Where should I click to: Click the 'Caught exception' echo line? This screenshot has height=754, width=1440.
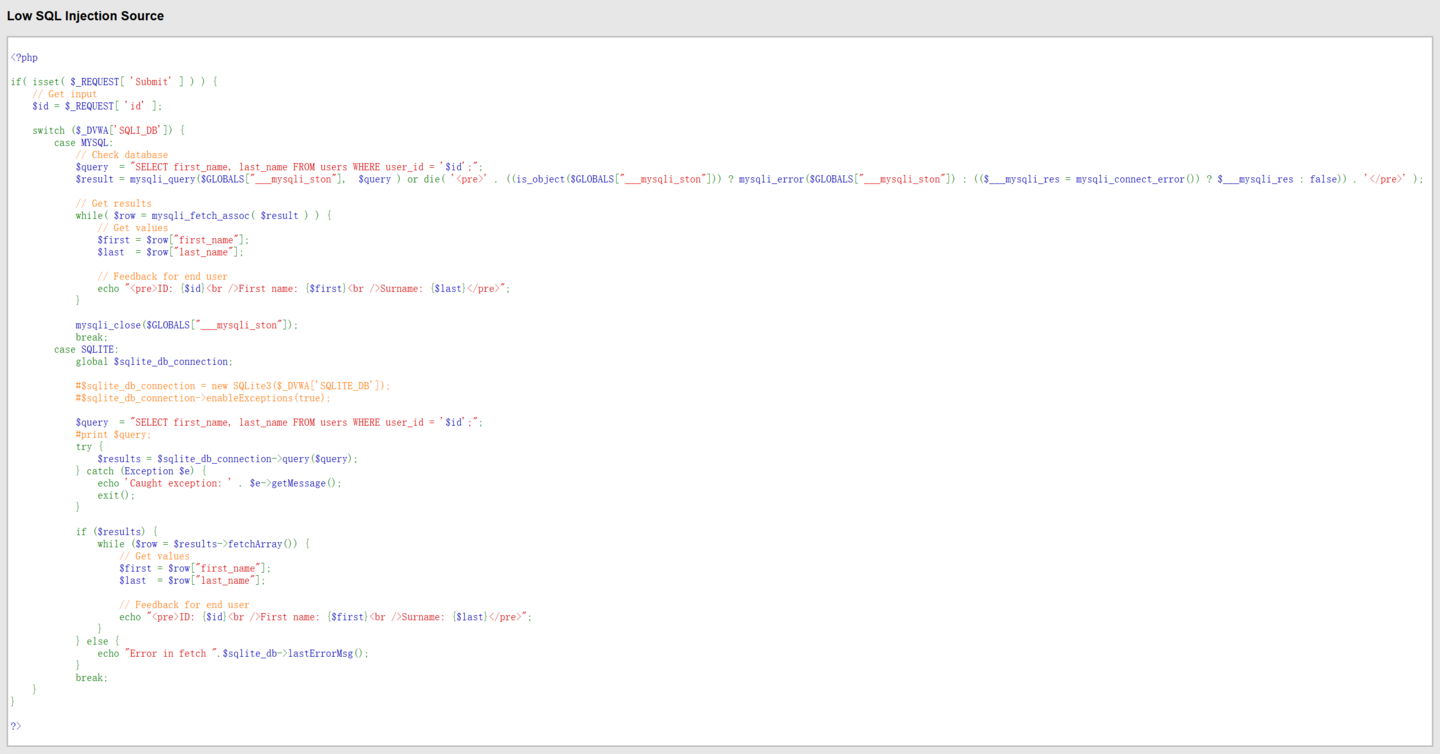point(219,483)
